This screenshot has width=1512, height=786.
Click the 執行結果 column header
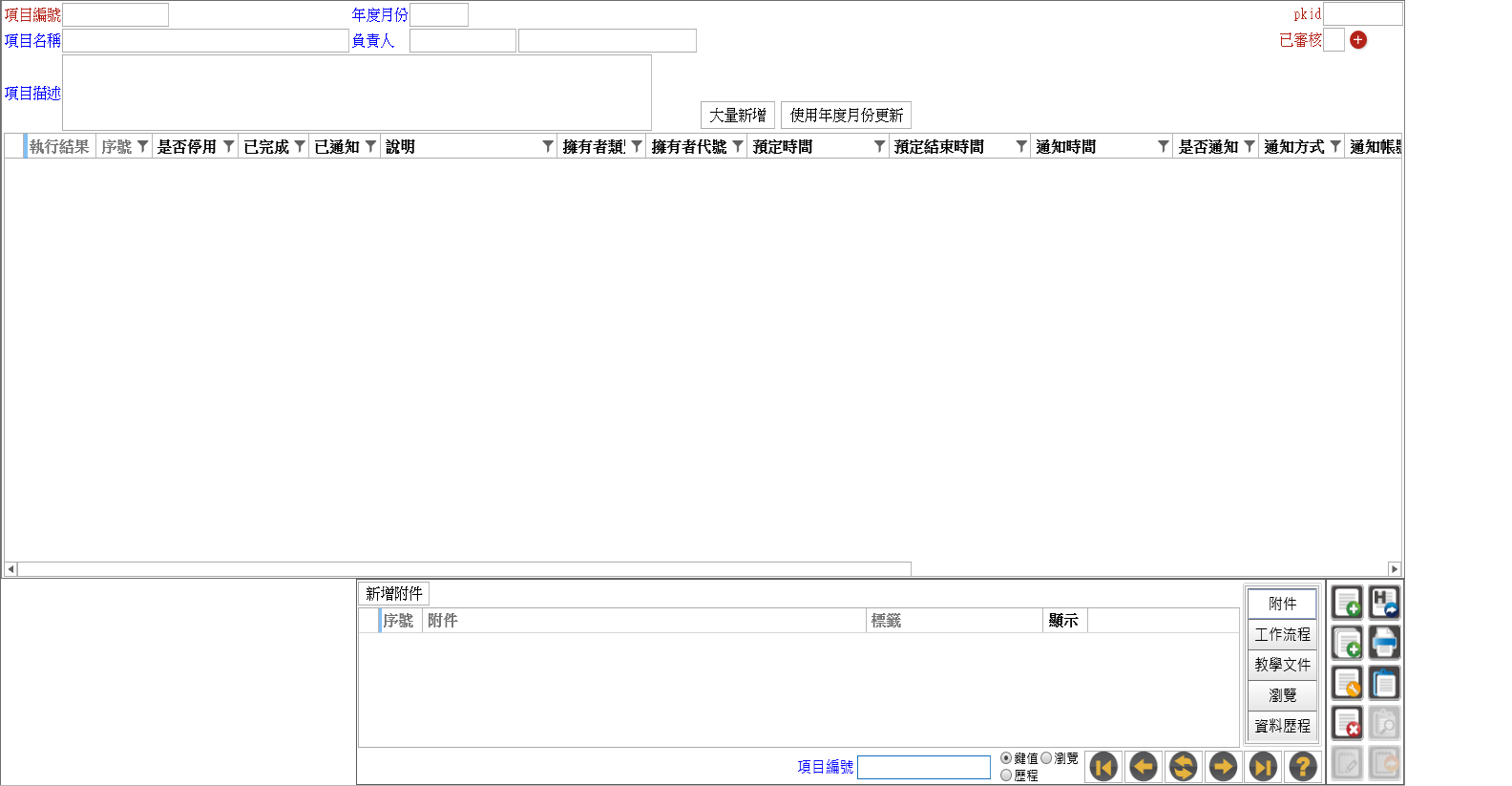tap(59, 146)
